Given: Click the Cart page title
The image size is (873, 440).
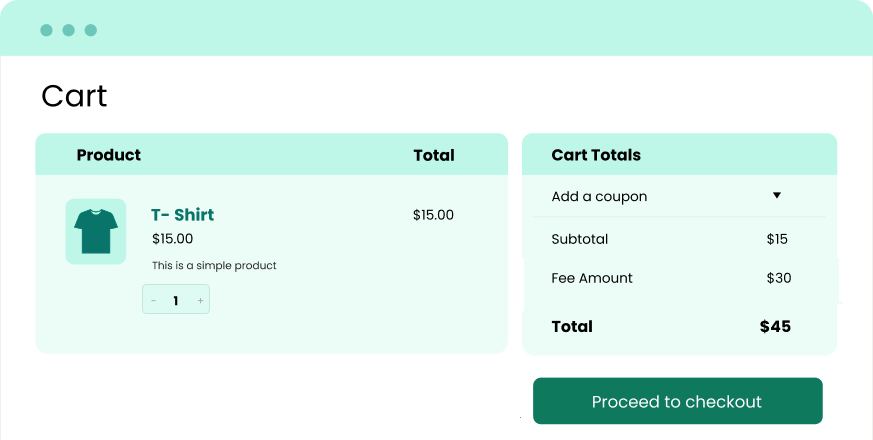Looking at the screenshot, I should pos(74,96).
